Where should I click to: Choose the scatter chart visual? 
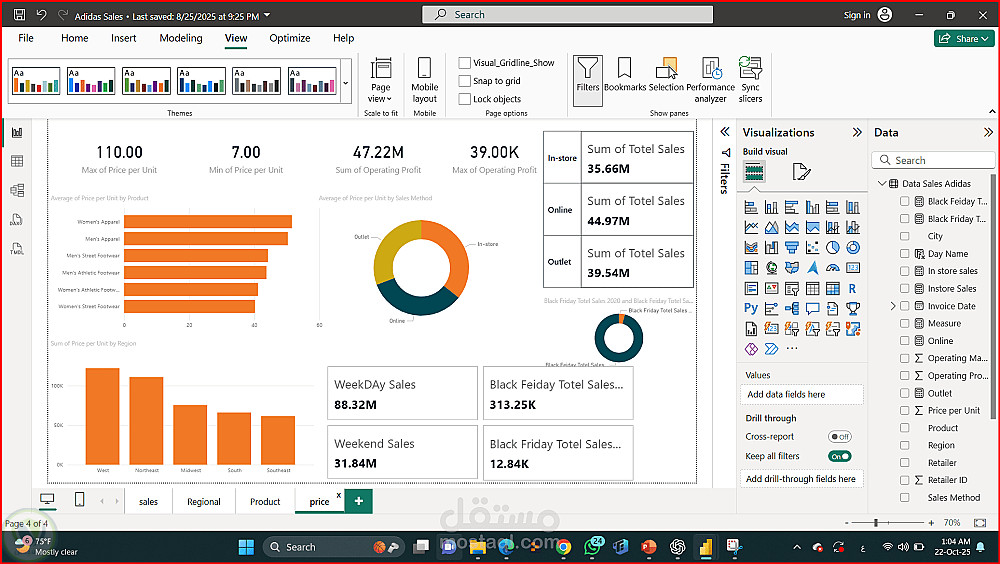coord(812,248)
